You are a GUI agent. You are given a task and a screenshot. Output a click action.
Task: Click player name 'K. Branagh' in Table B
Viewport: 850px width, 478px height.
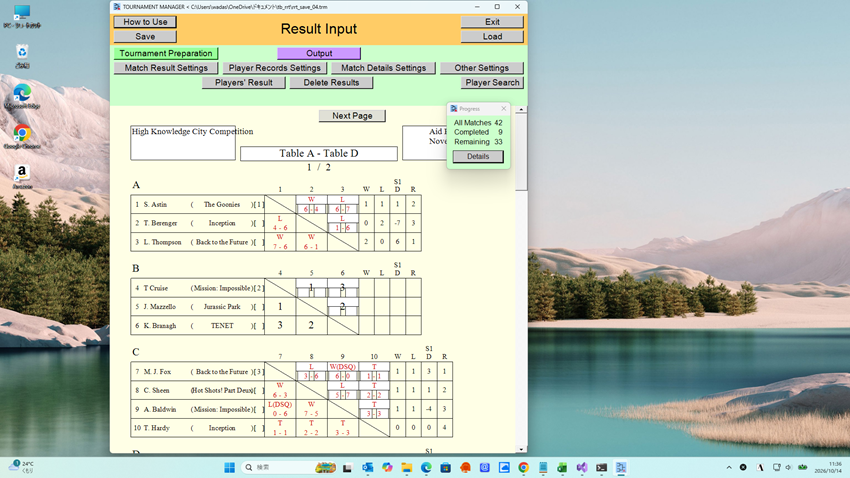pyautogui.click(x=160, y=325)
